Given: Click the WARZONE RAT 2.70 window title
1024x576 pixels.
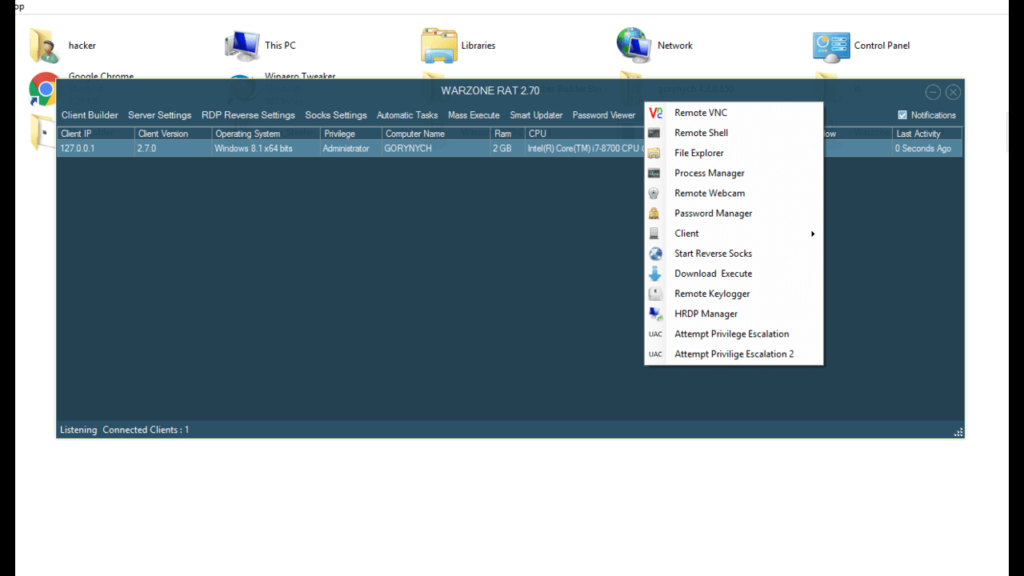Looking at the screenshot, I should [x=490, y=91].
